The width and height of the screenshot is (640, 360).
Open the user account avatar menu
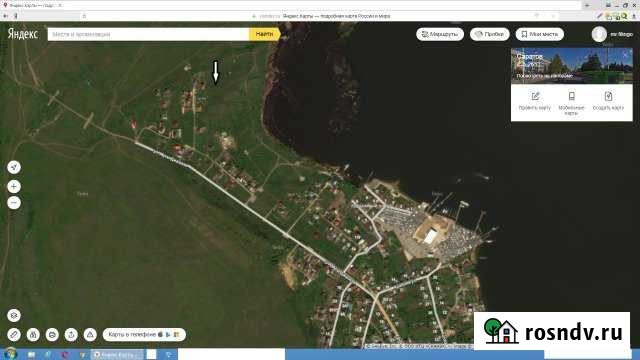click(599, 34)
